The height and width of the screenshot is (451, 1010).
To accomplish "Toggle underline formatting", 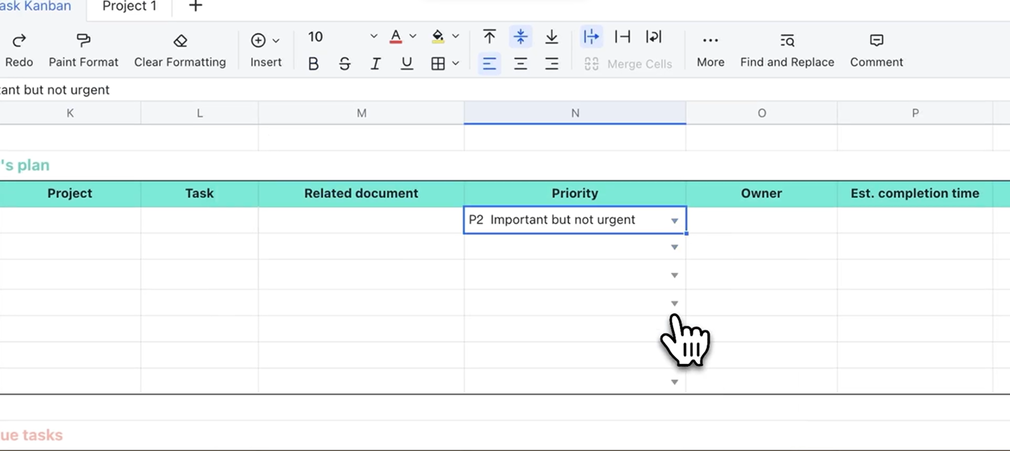I will tap(407, 64).
